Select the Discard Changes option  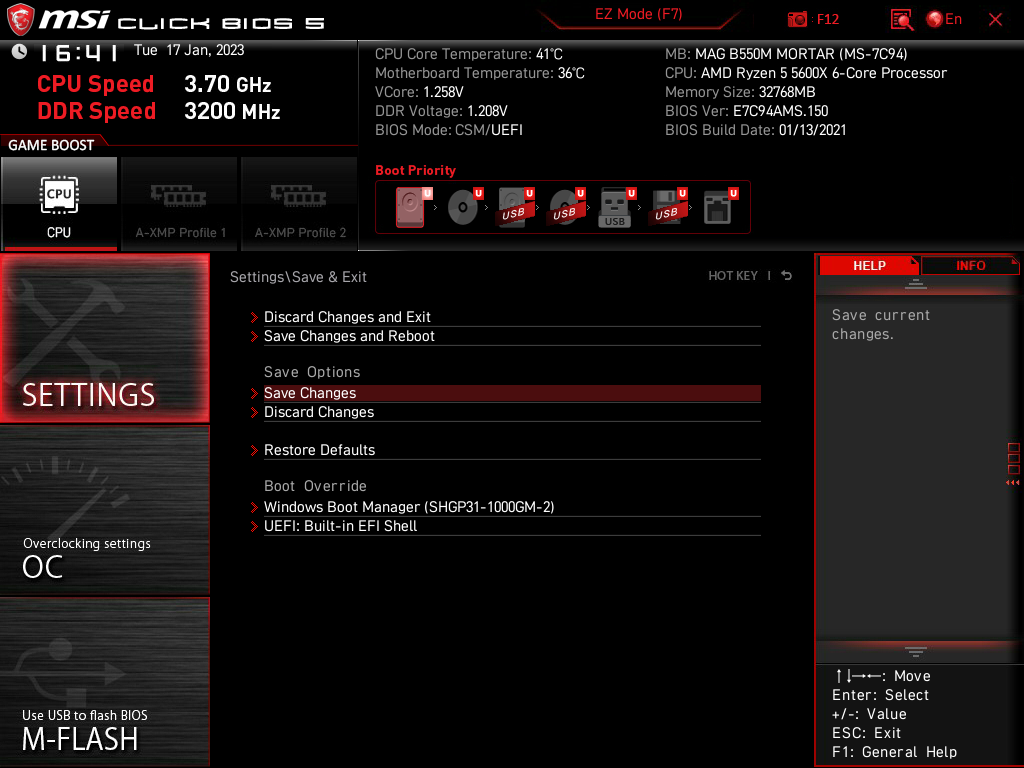512,412
